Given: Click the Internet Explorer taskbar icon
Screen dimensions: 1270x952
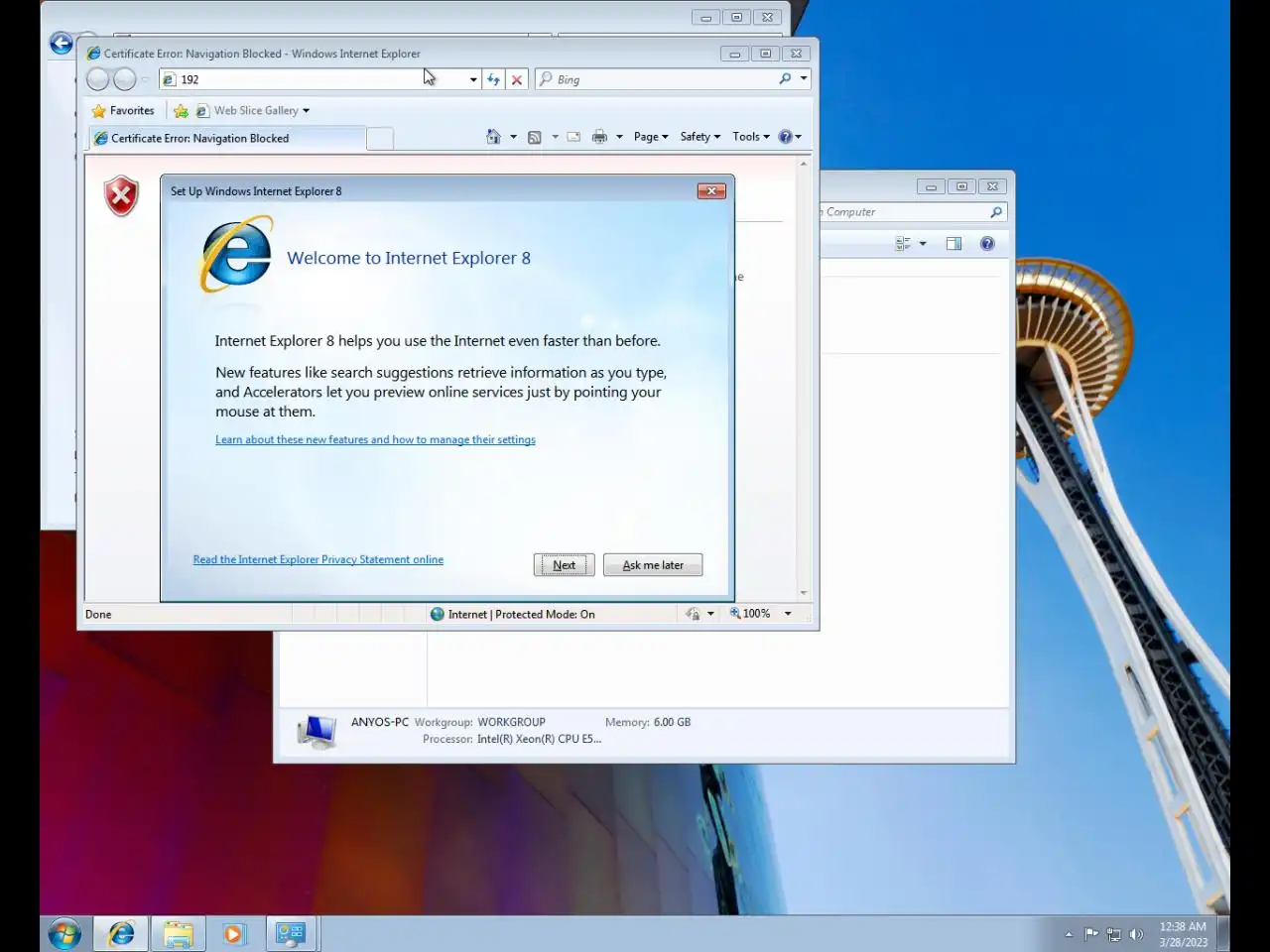Looking at the screenshot, I should pyautogui.click(x=121, y=933).
